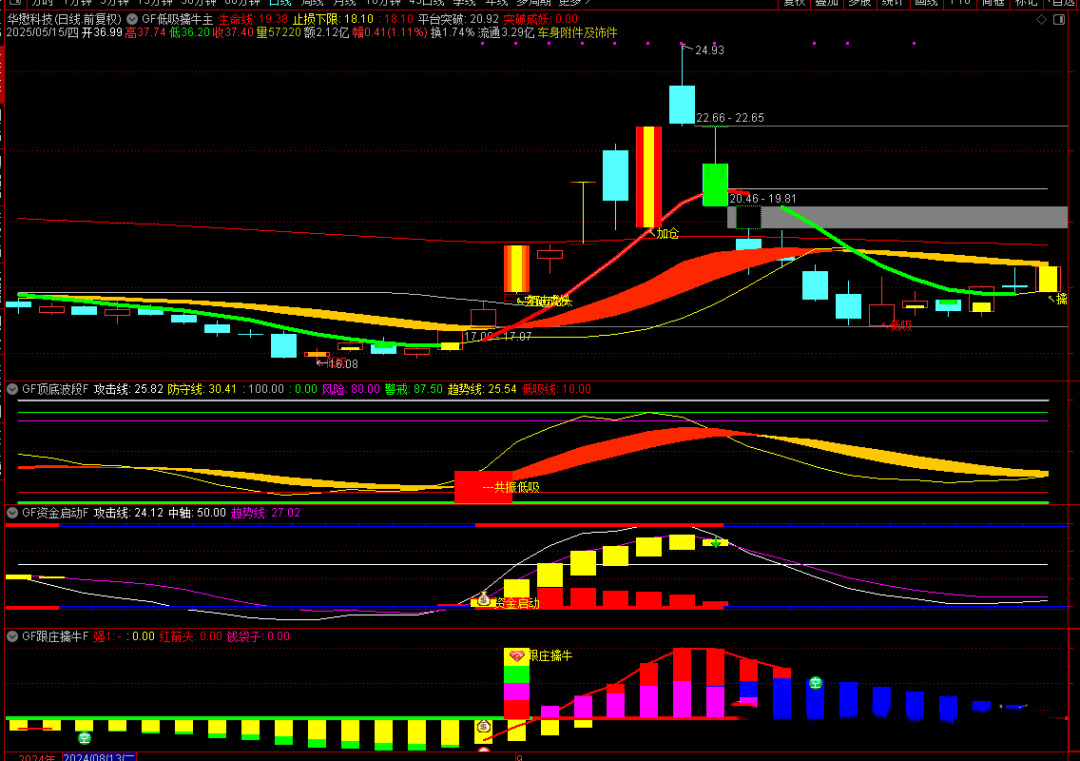1080x761 pixels.
Task: Click the diamond icon beside 跟庄擒牛 label
Action: 516,656
